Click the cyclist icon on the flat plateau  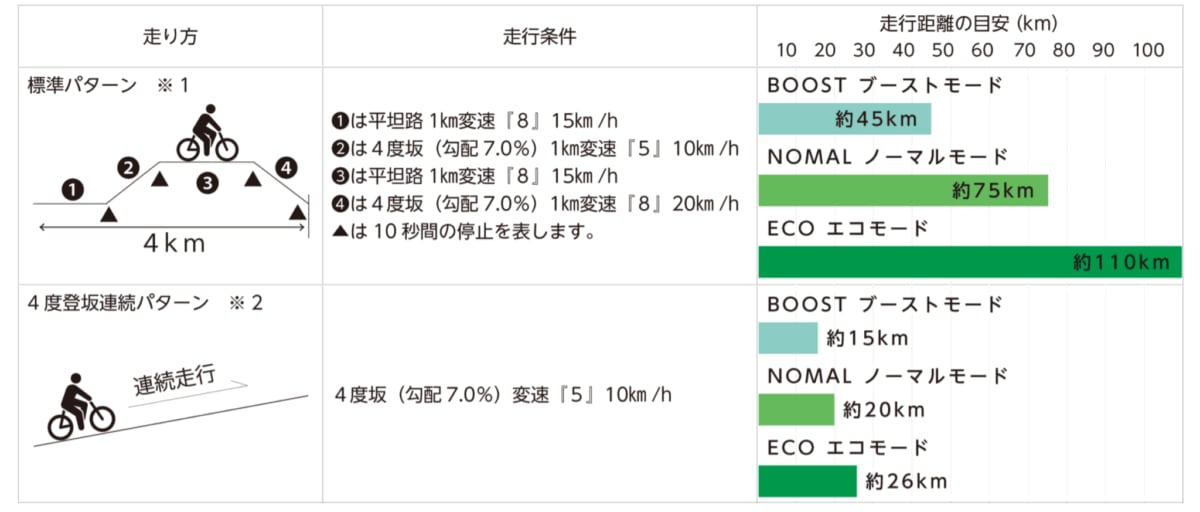[x=207, y=133]
